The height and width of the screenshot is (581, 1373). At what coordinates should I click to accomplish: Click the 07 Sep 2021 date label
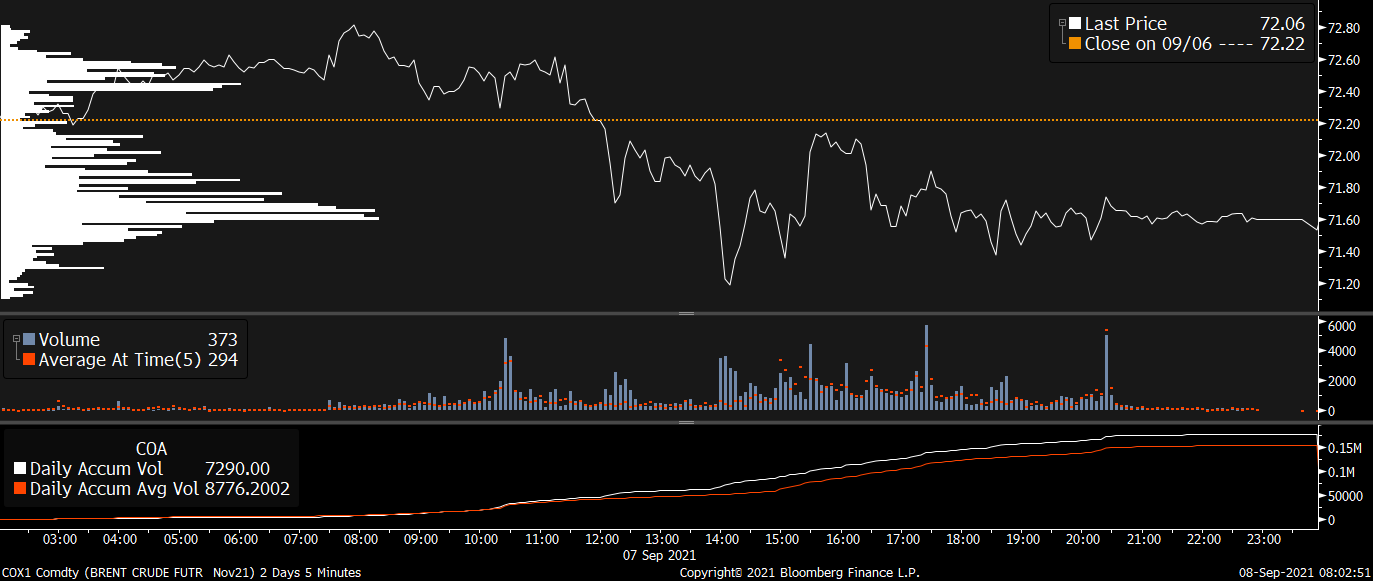(658, 554)
